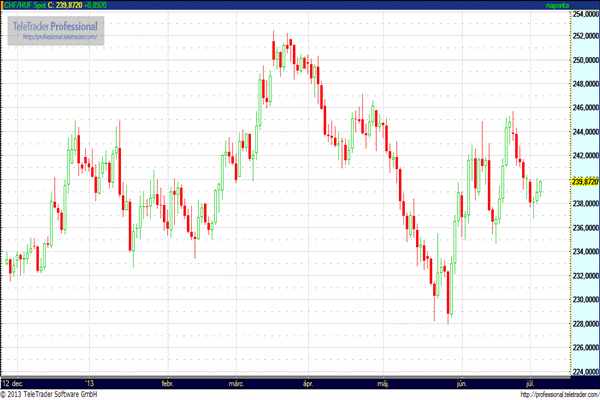Click the CHF/HUF Spot symbol label
This screenshot has width=600, height=400.
26,6
